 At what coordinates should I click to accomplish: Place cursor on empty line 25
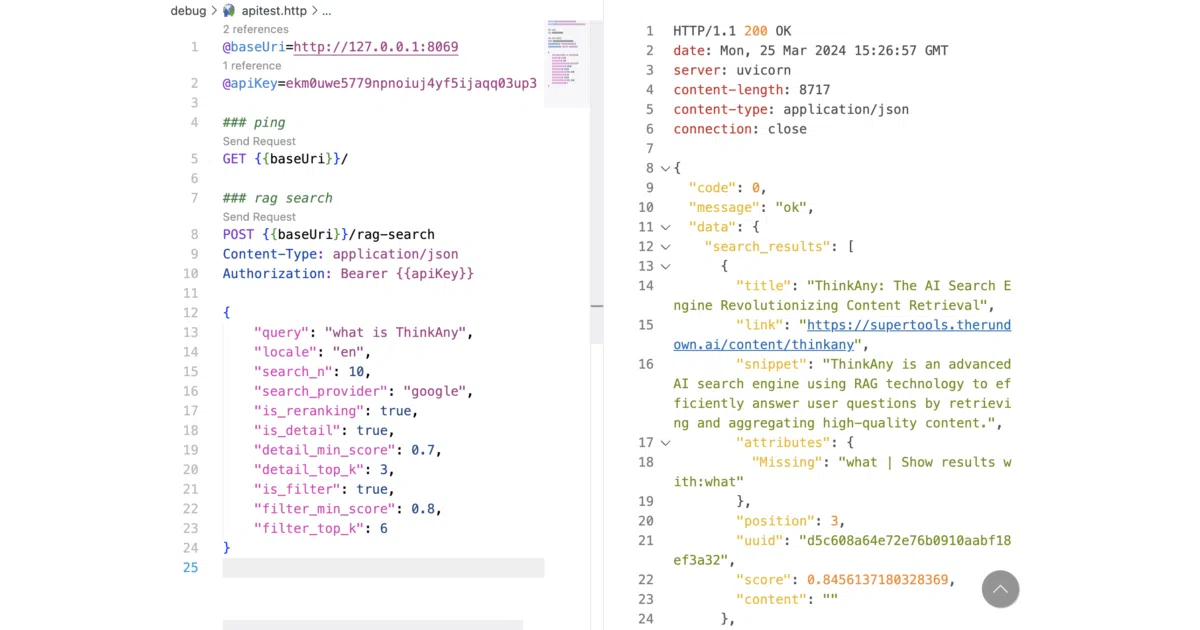383,568
